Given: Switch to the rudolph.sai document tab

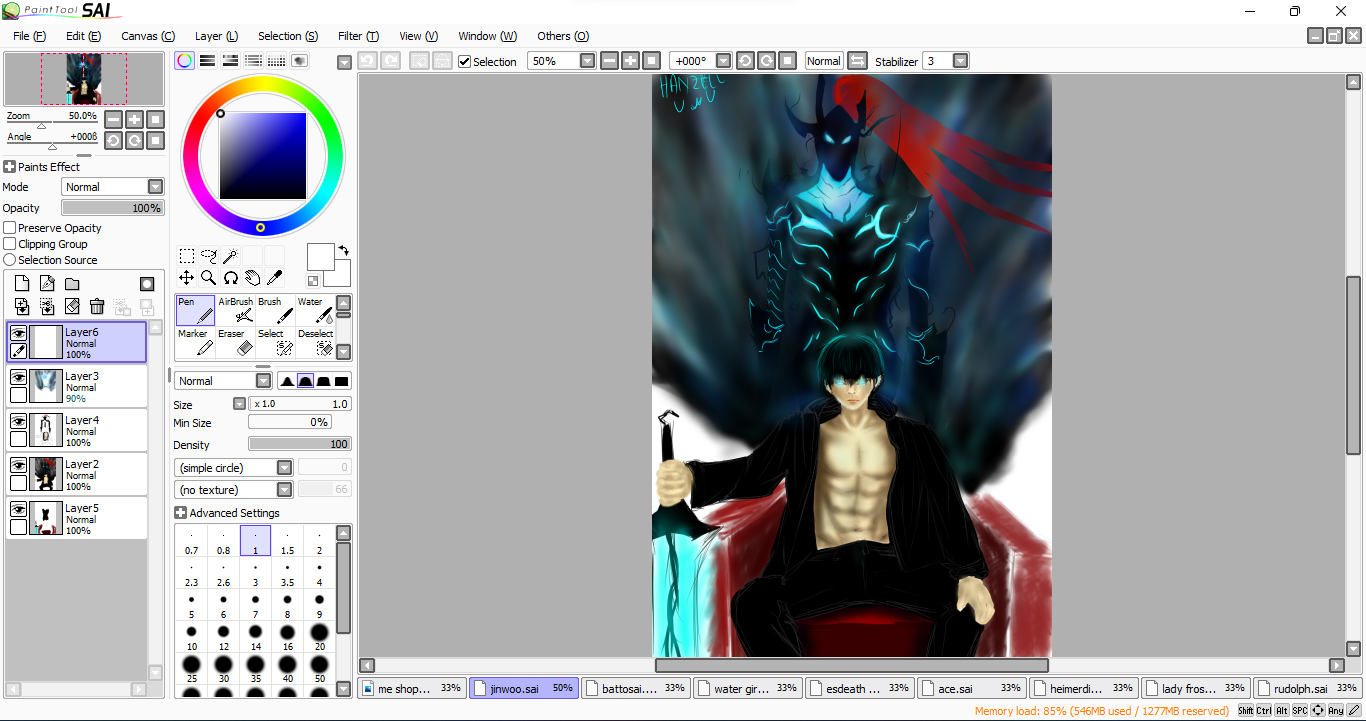Looking at the screenshot, I should pyautogui.click(x=1306, y=688).
